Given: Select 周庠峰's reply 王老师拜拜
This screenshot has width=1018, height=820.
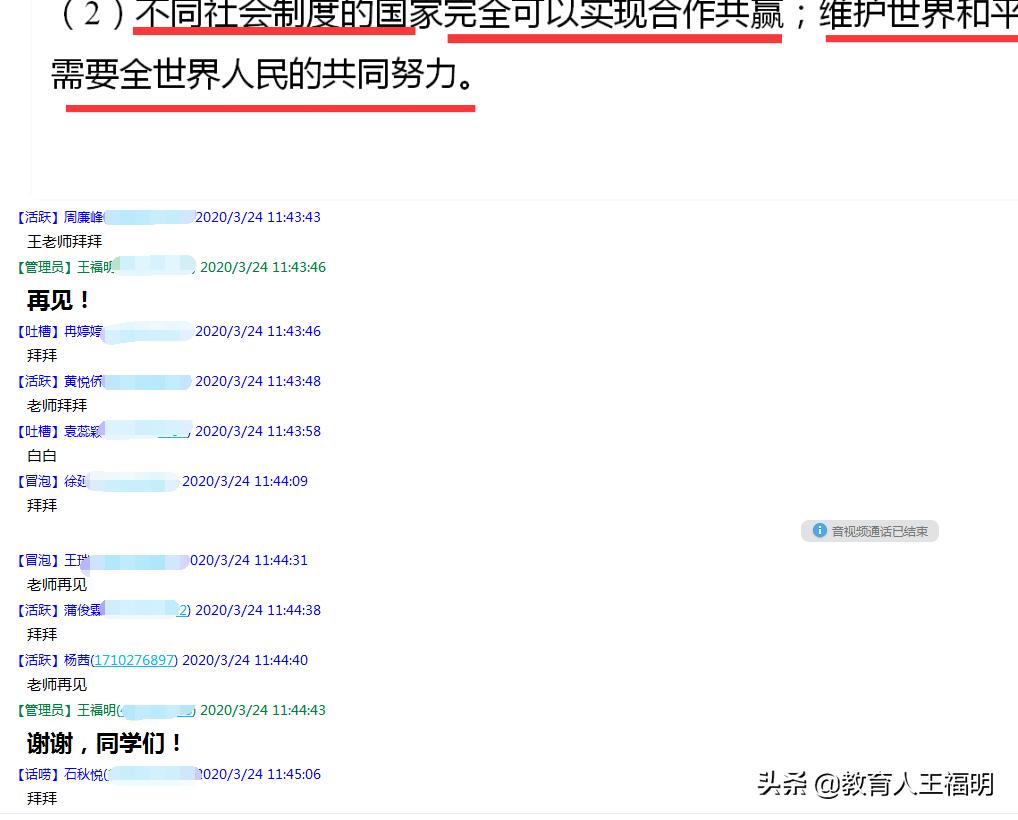Looking at the screenshot, I should tap(64, 241).
